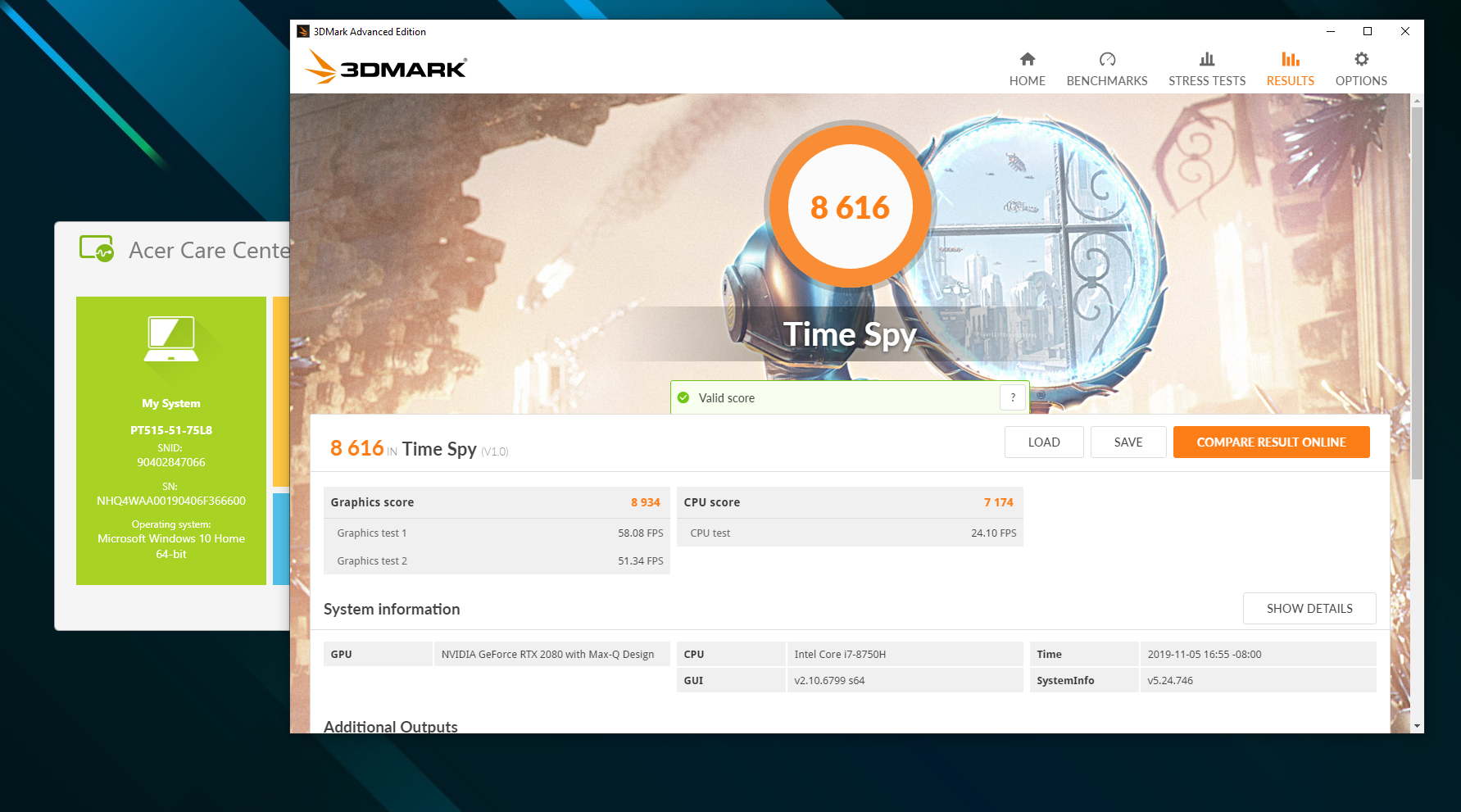Select the RESULTS tab
The width and height of the screenshot is (1461, 812).
click(x=1290, y=70)
